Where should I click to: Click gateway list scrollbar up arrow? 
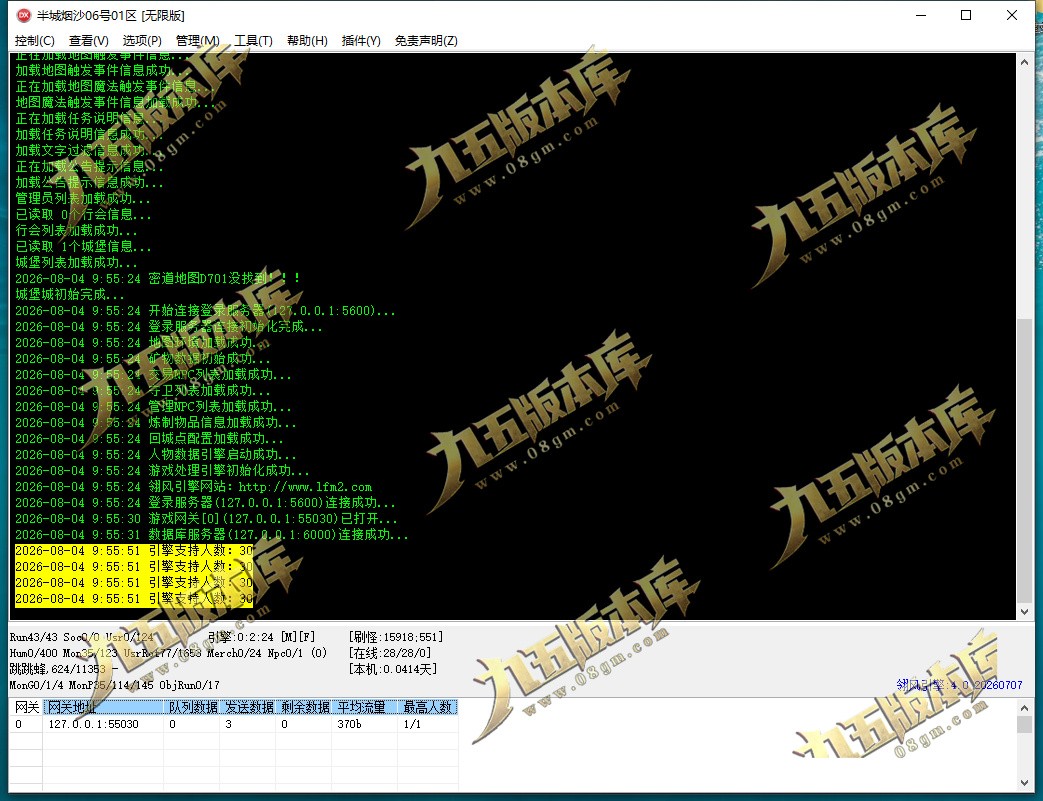[1024, 708]
